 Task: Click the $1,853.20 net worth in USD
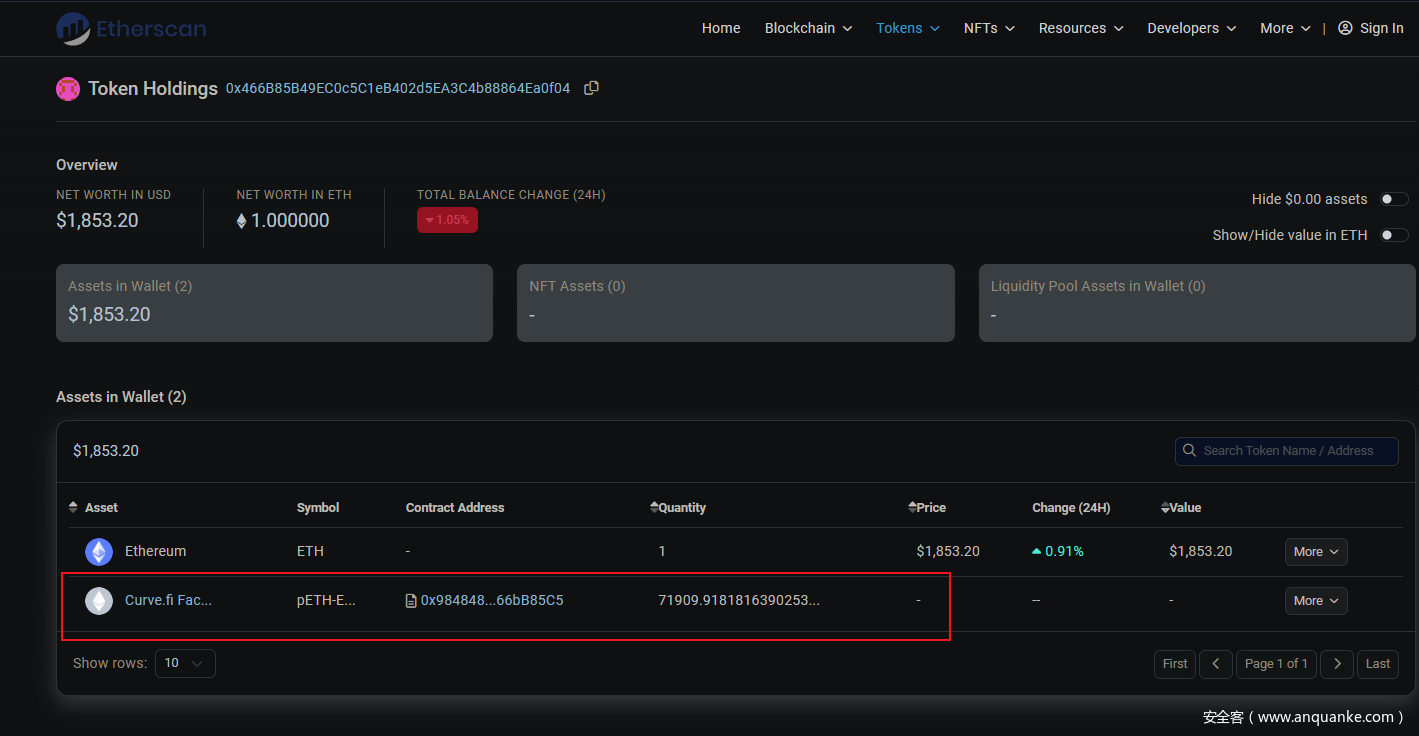tap(97, 220)
